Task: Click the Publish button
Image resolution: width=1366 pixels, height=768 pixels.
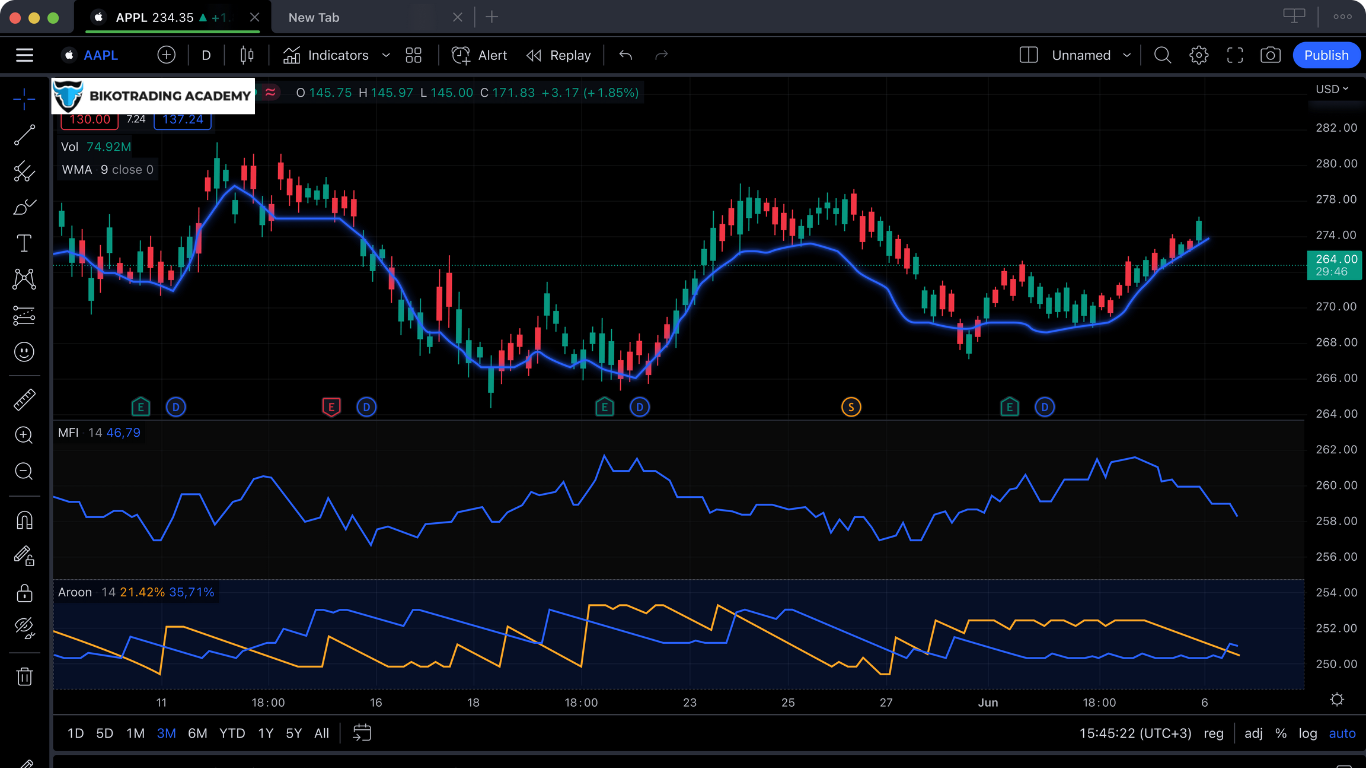Action: pos(1327,55)
